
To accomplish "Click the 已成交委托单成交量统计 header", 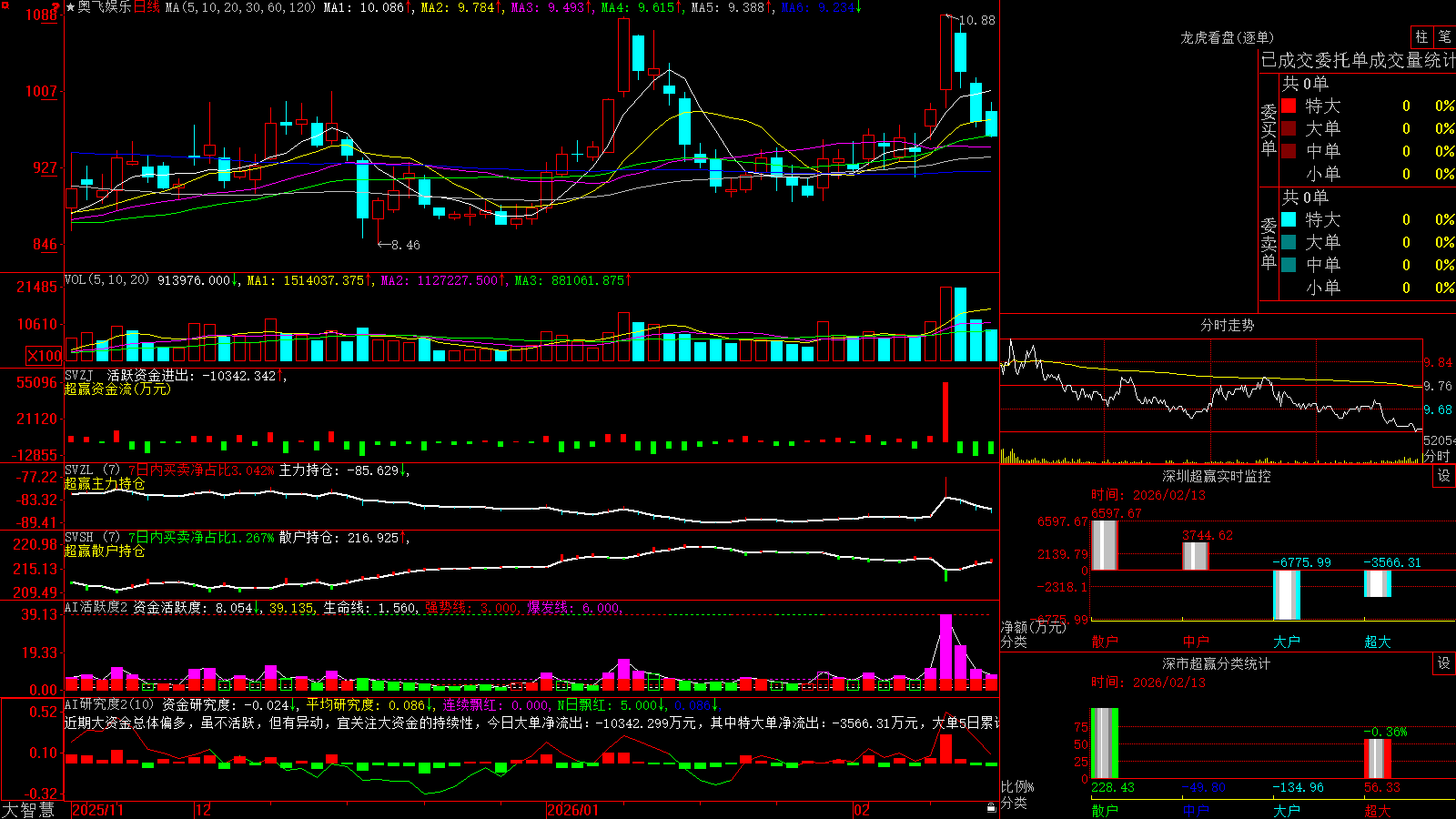I will (1358, 60).
